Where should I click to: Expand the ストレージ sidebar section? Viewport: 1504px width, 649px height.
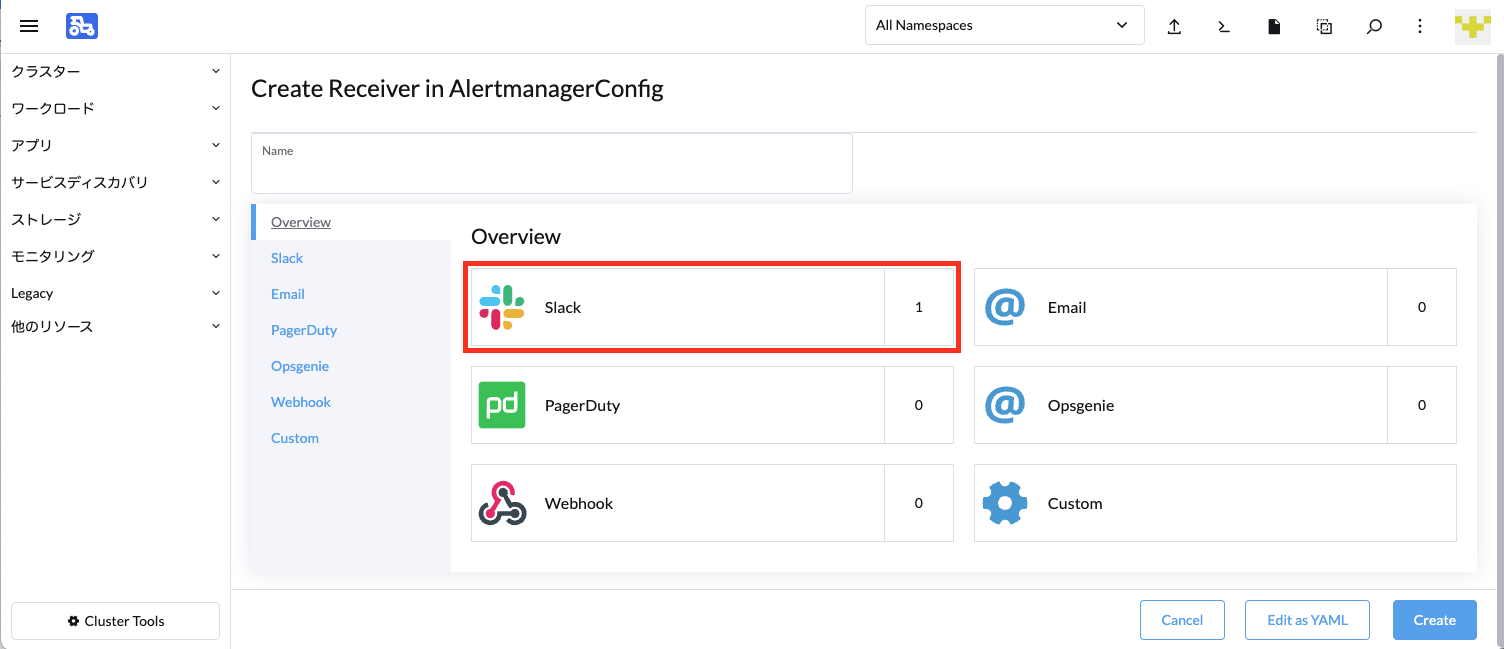(x=115, y=219)
